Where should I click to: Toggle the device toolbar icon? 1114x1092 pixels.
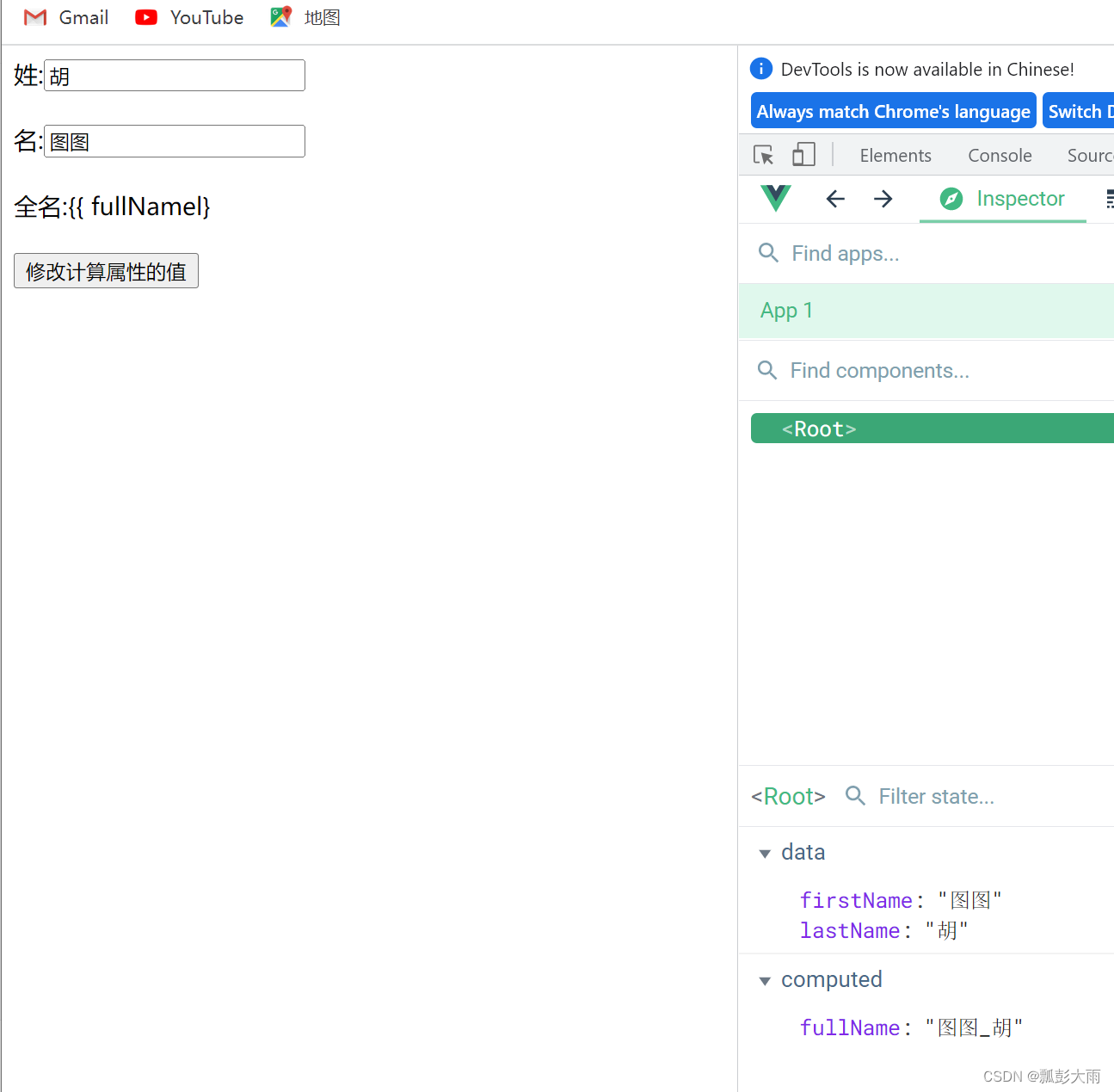click(x=803, y=154)
